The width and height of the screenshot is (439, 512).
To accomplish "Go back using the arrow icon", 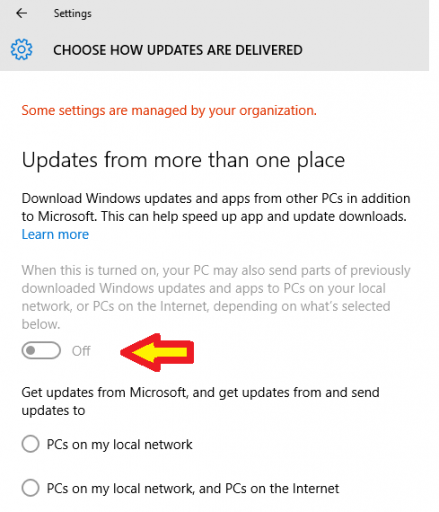I will (x=22, y=13).
